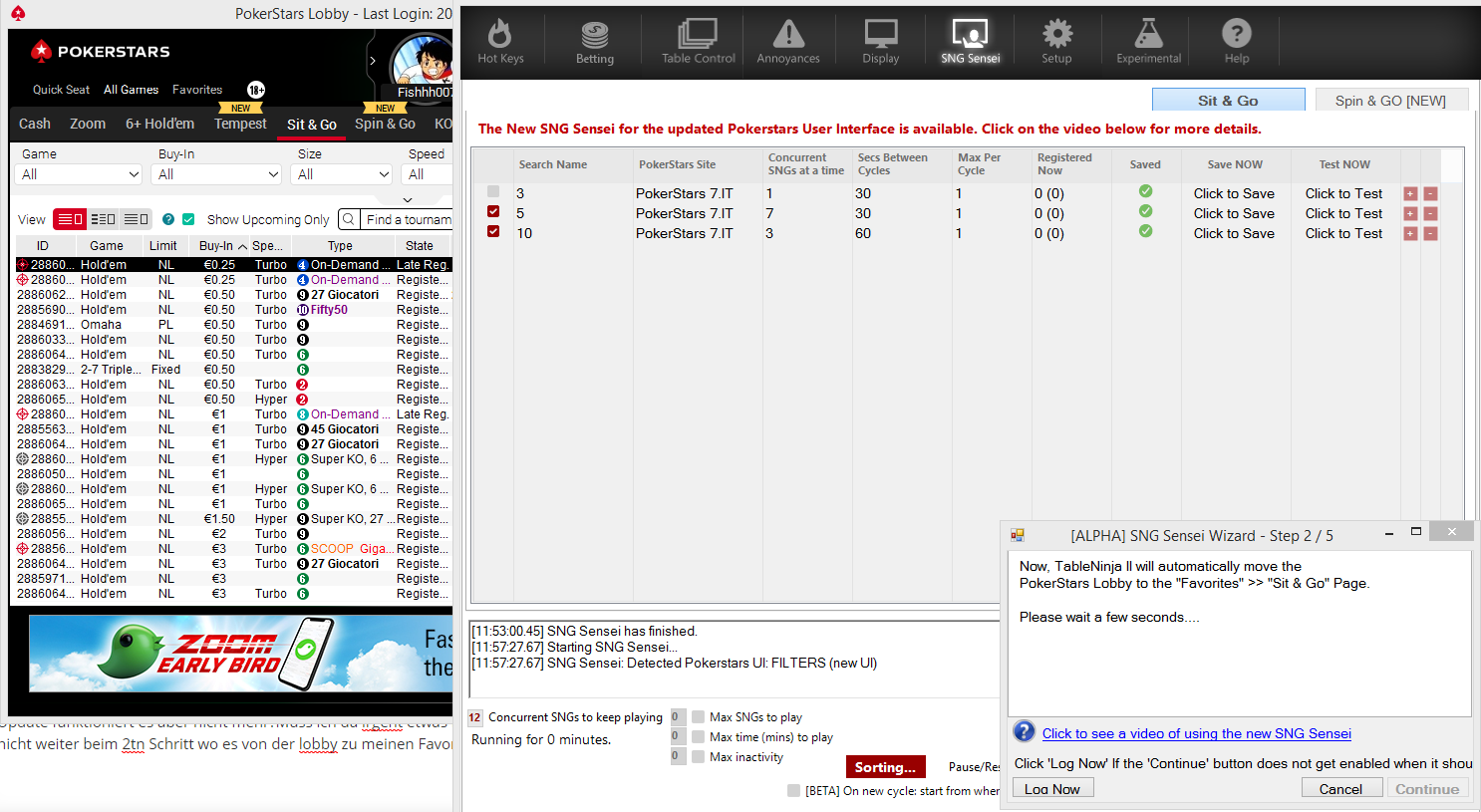Select the €1.50 Hyper Super KO, 27 row
This screenshot has height=812, width=1481.
click(233, 519)
